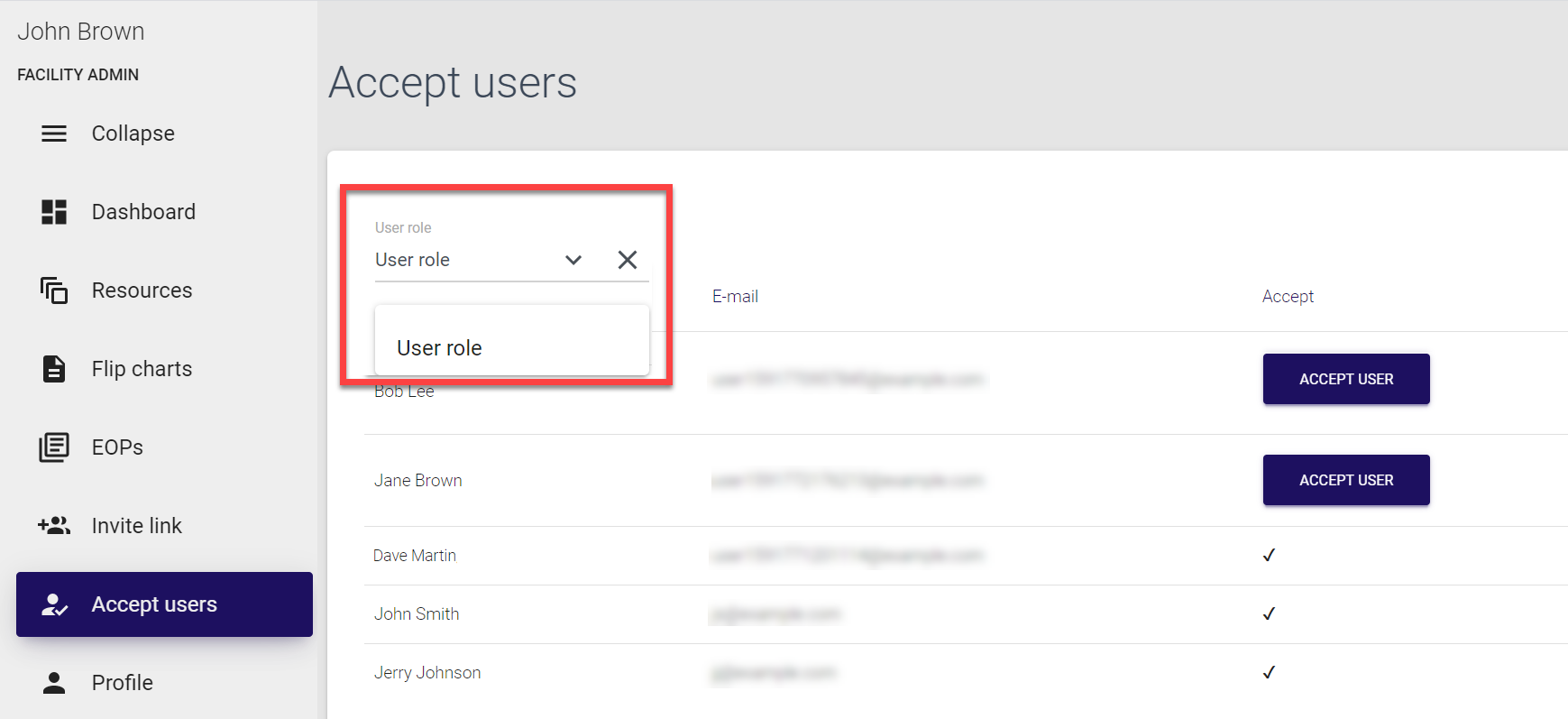This screenshot has width=1568, height=719.
Task: Click the Accept users person-check icon
Action: click(x=54, y=604)
